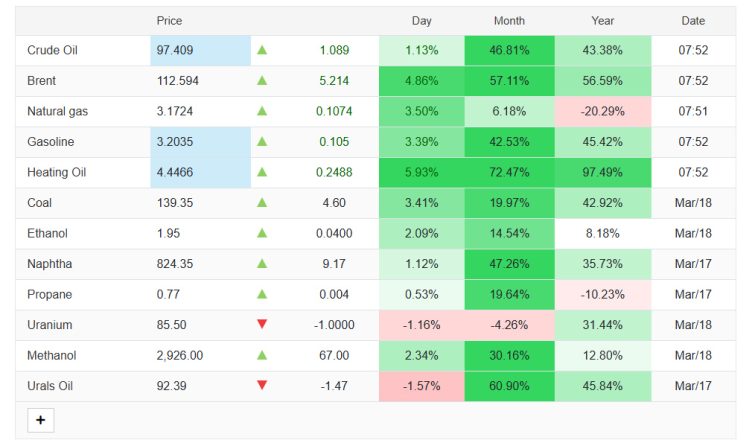Select the Natural gas -20.29% year cell
This screenshot has width=752, height=440.
(602, 112)
